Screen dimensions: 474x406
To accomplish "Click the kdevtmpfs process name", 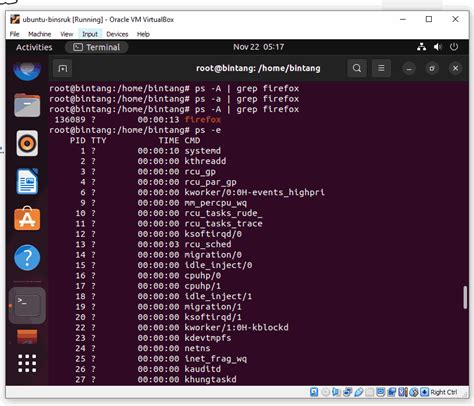I will pos(208,338).
